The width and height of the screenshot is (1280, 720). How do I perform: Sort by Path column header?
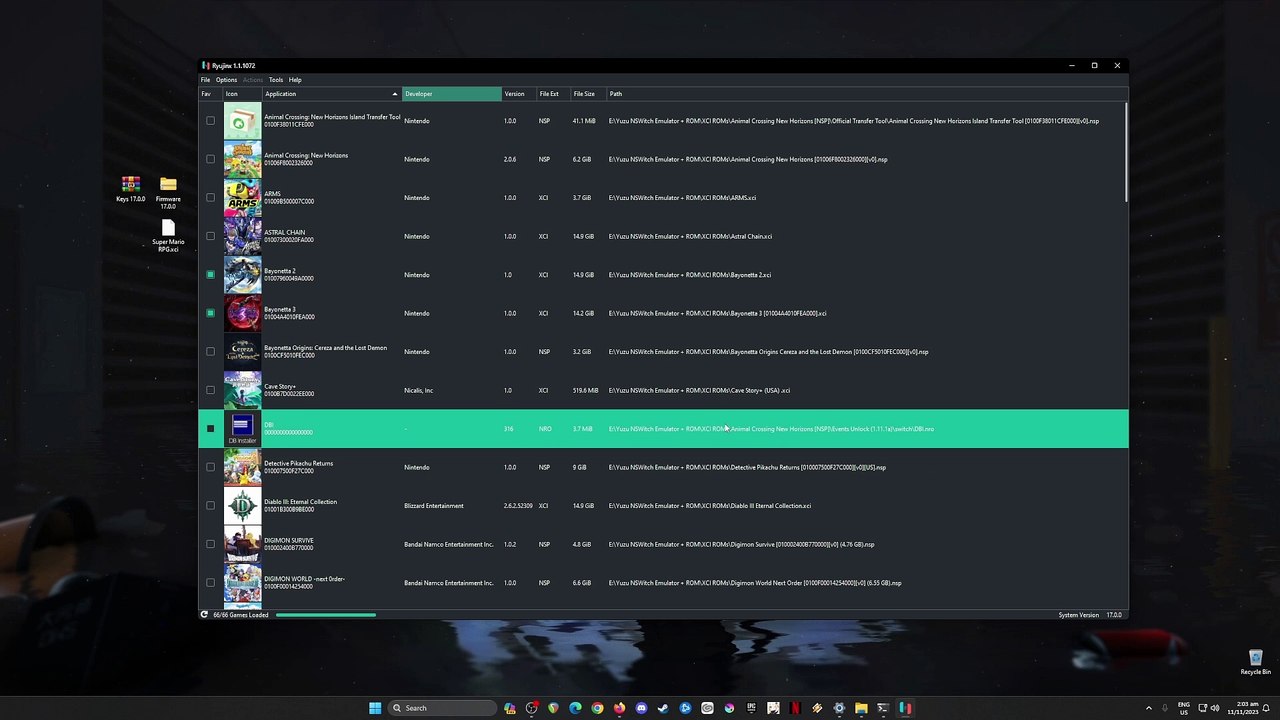[867, 94]
